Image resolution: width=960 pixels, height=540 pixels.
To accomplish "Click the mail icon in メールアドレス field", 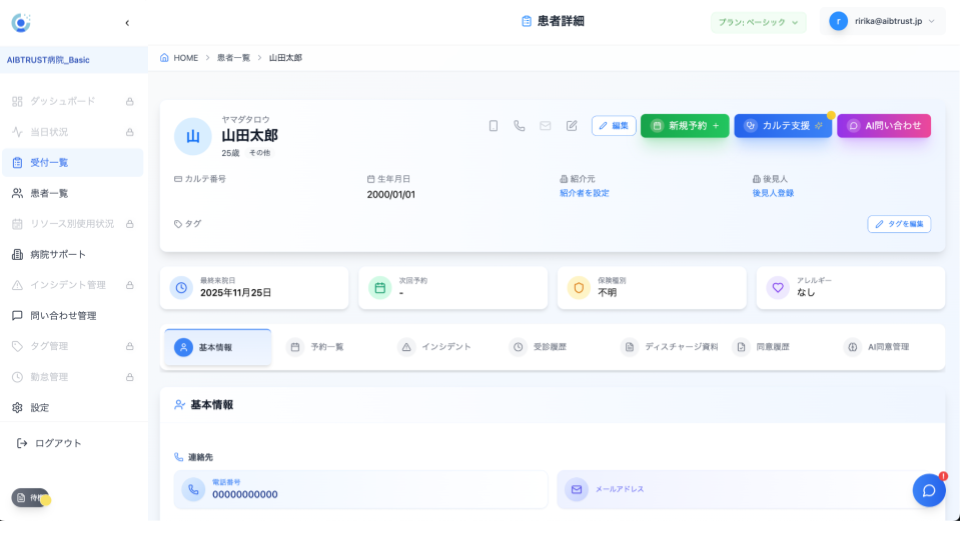I will pos(576,489).
